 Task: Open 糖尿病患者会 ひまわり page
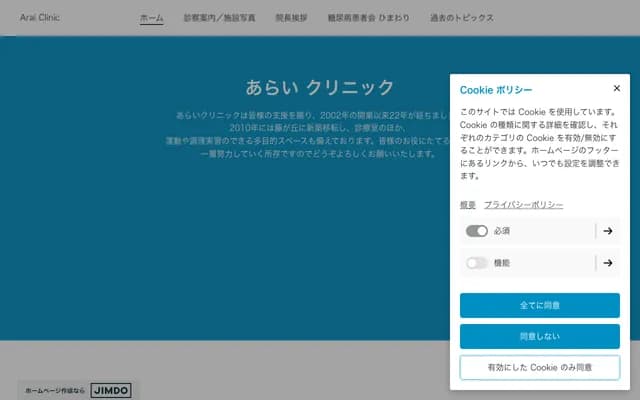pos(369,18)
